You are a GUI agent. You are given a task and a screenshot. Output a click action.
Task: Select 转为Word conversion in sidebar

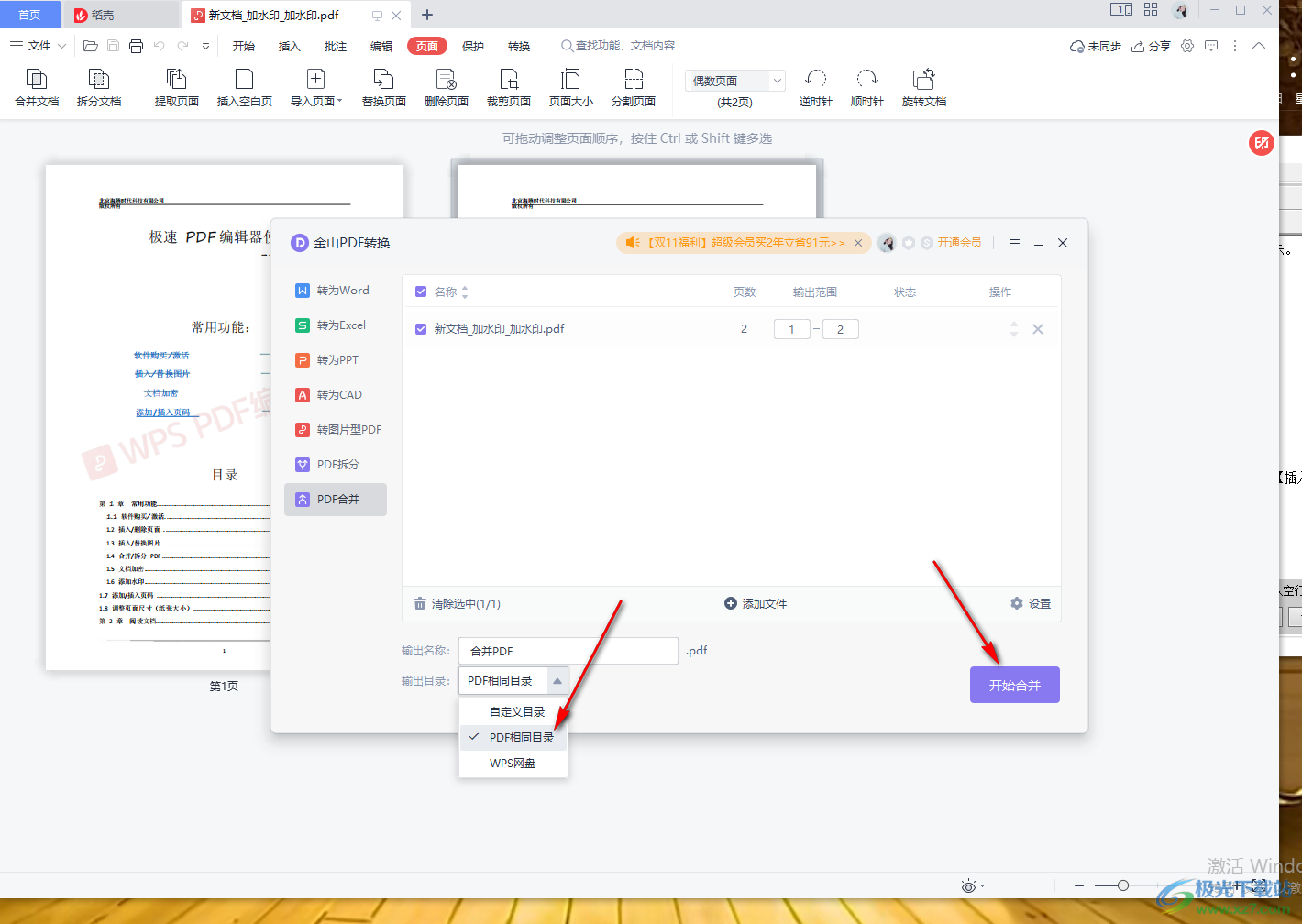(335, 291)
